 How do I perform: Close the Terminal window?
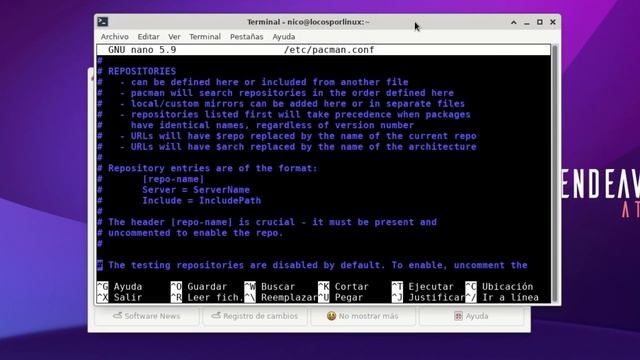coord(553,22)
